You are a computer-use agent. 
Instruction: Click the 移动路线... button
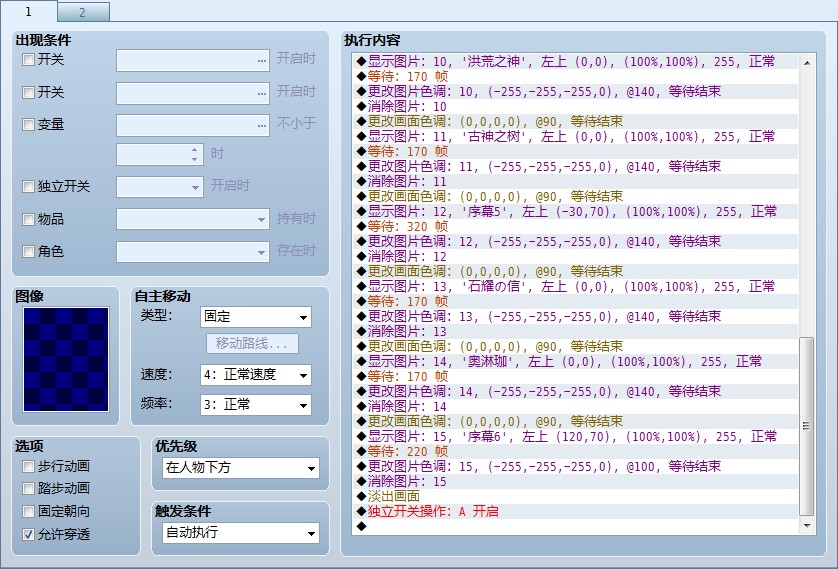coord(252,344)
